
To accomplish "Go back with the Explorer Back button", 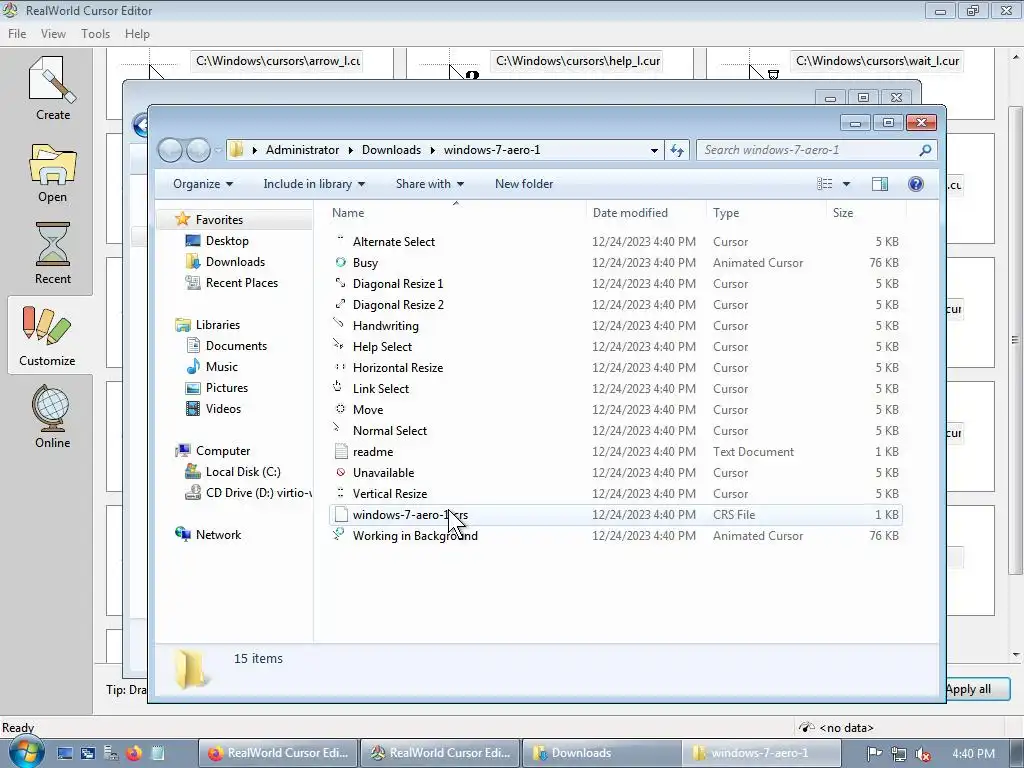I will (x=170, y=150).
